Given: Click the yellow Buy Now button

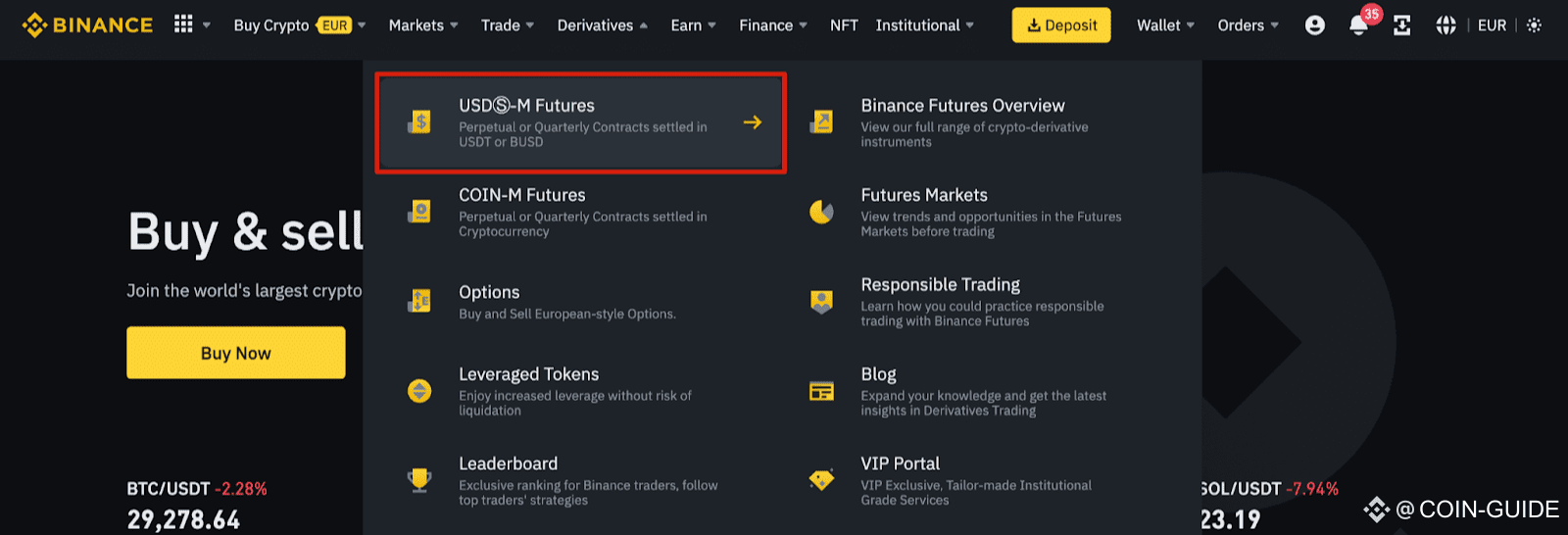Looking at the screenshot, I should tap(236, 353).
